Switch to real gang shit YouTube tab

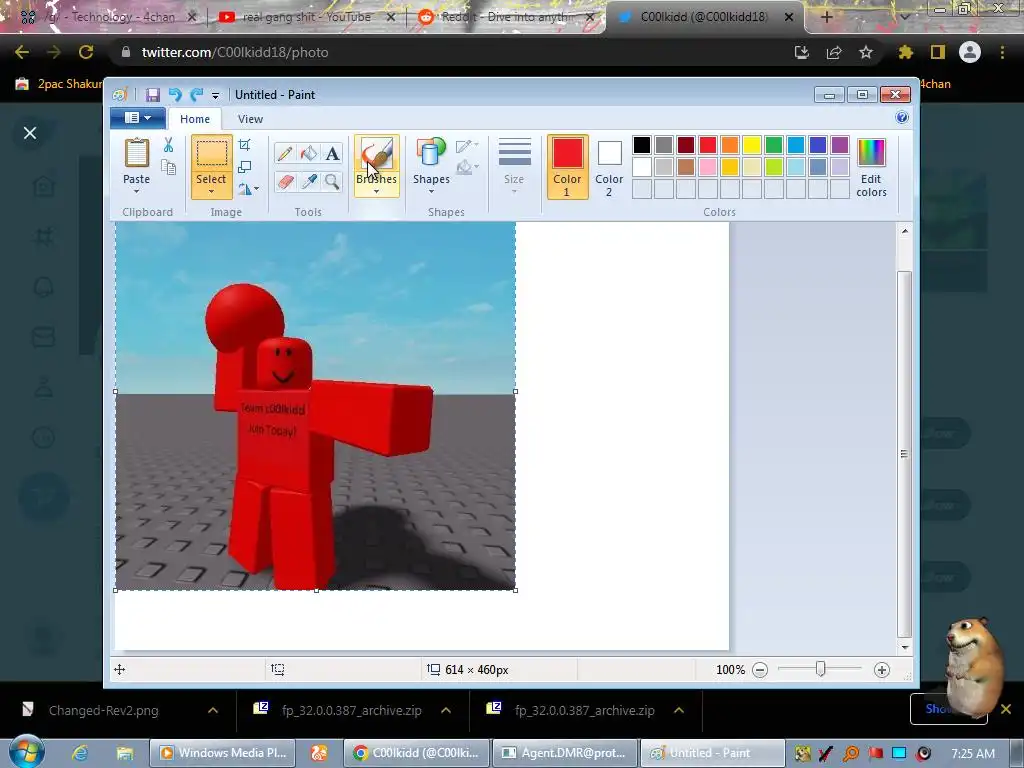pos(306,17)
